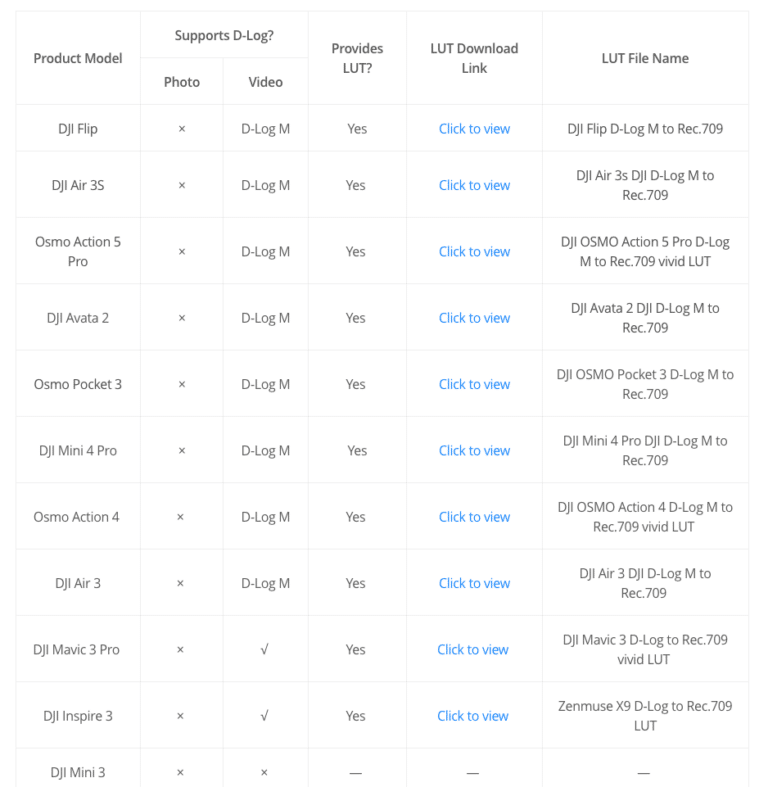Click the 'Photo' sub-header cell
This screenshot has width=768, height=787.
[x=182, y=82]
